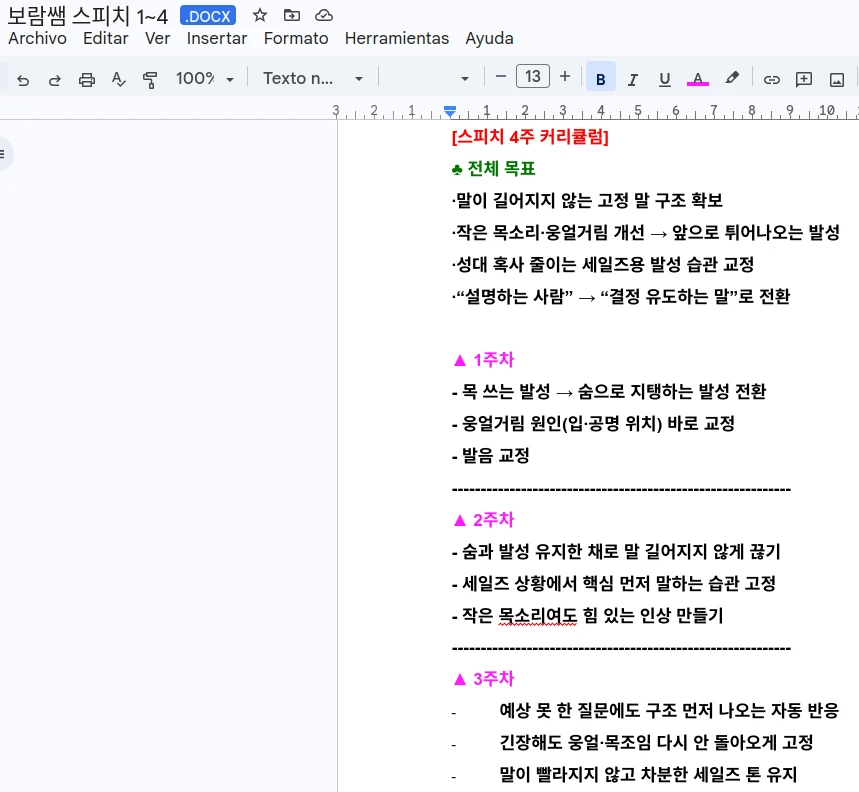The image size is (859, 792).
Task: Move document using folder icon
Action: click(x=291, y=15)
